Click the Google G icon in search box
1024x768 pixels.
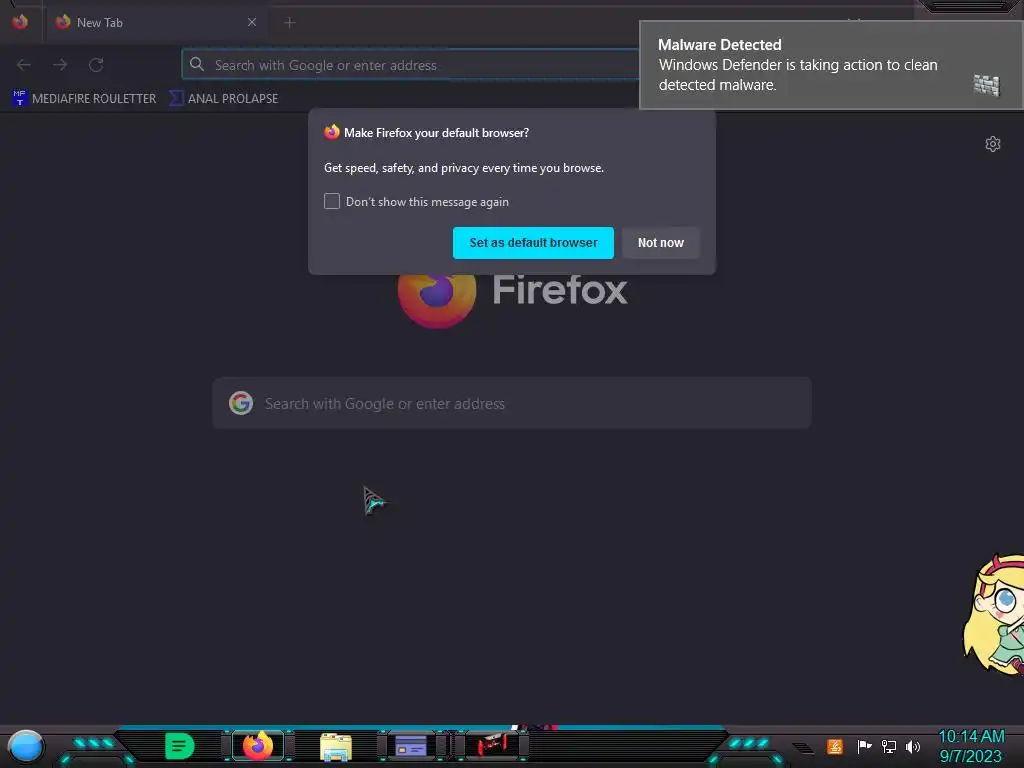[241, 403]
